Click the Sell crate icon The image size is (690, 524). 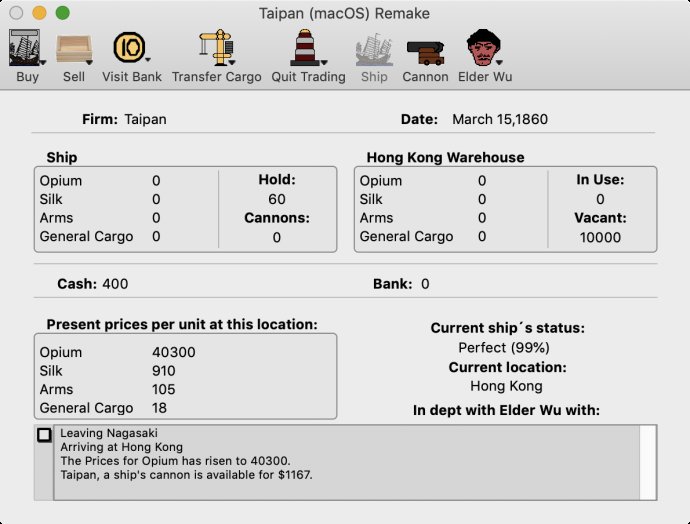tap(73, 48)
